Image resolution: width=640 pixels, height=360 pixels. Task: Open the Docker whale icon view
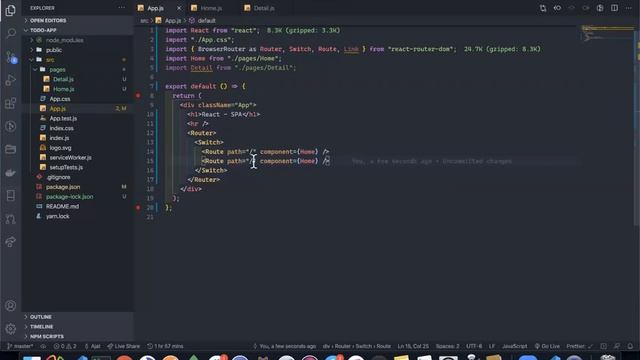[x=11, y=173]
